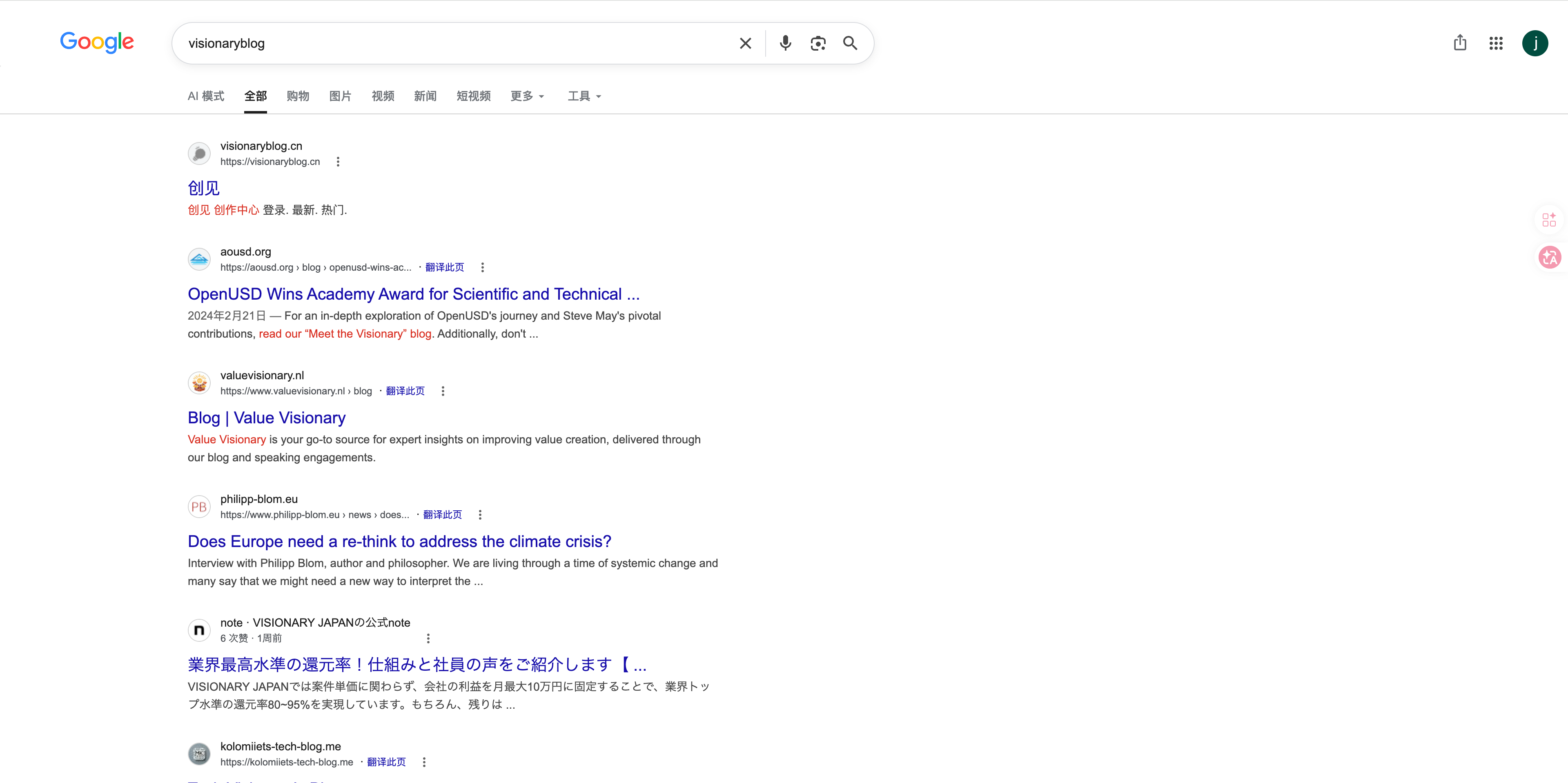This screenshot has width=1568, height=783.
Task: Click the pink translate extension floating icon
Action: tap(1550, 258)
